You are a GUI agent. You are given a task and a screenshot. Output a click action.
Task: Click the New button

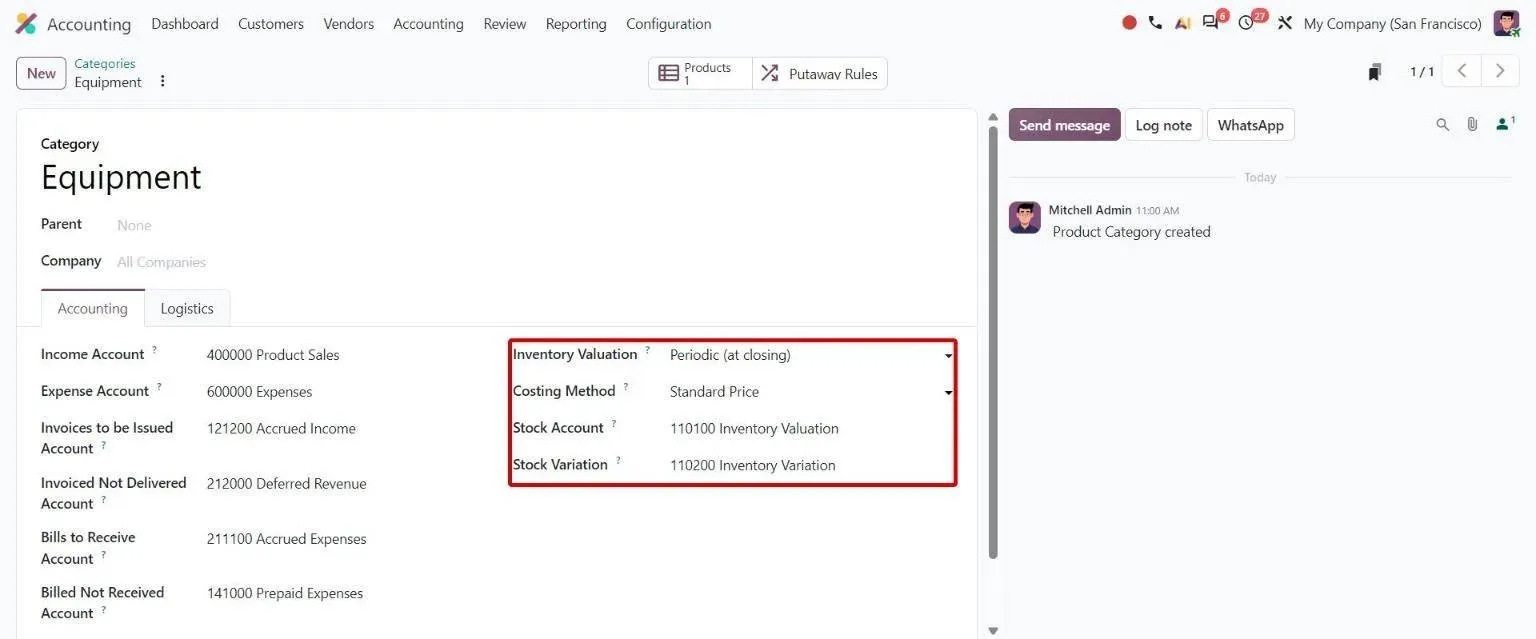[41, 73]
